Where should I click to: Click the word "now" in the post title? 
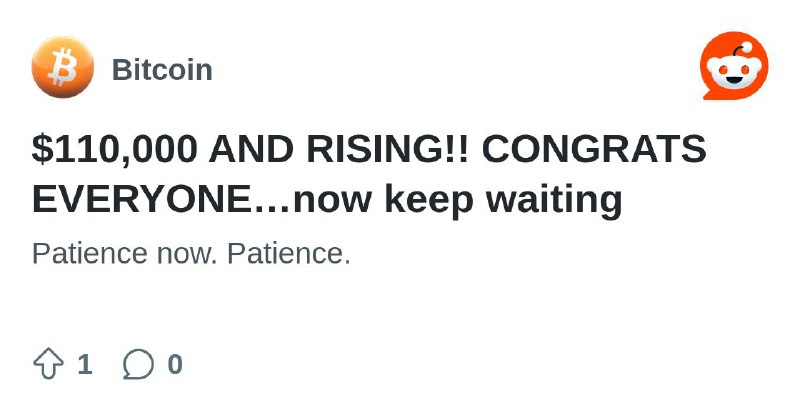pyautogui.click(x=332, y=201)
